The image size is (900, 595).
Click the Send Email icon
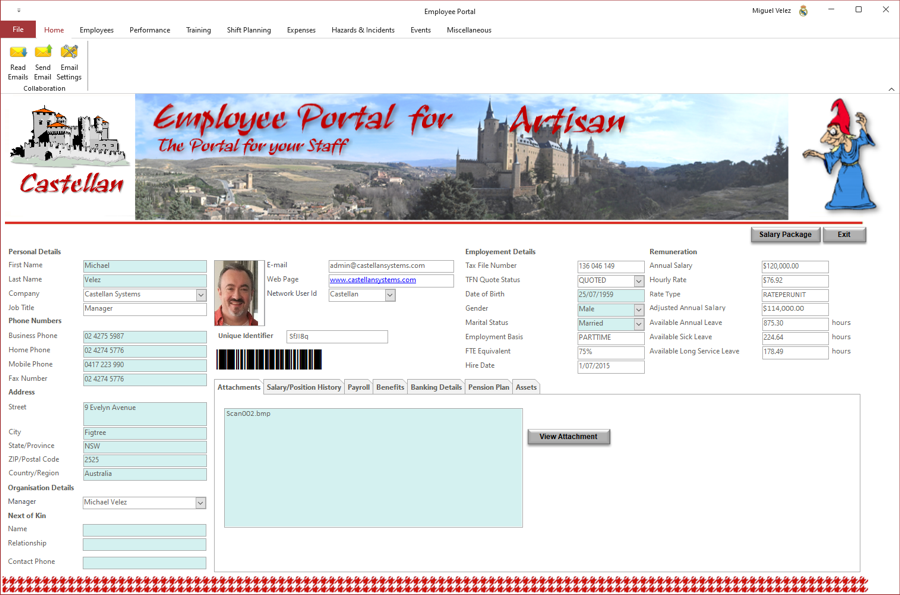(x=43, y=62)
